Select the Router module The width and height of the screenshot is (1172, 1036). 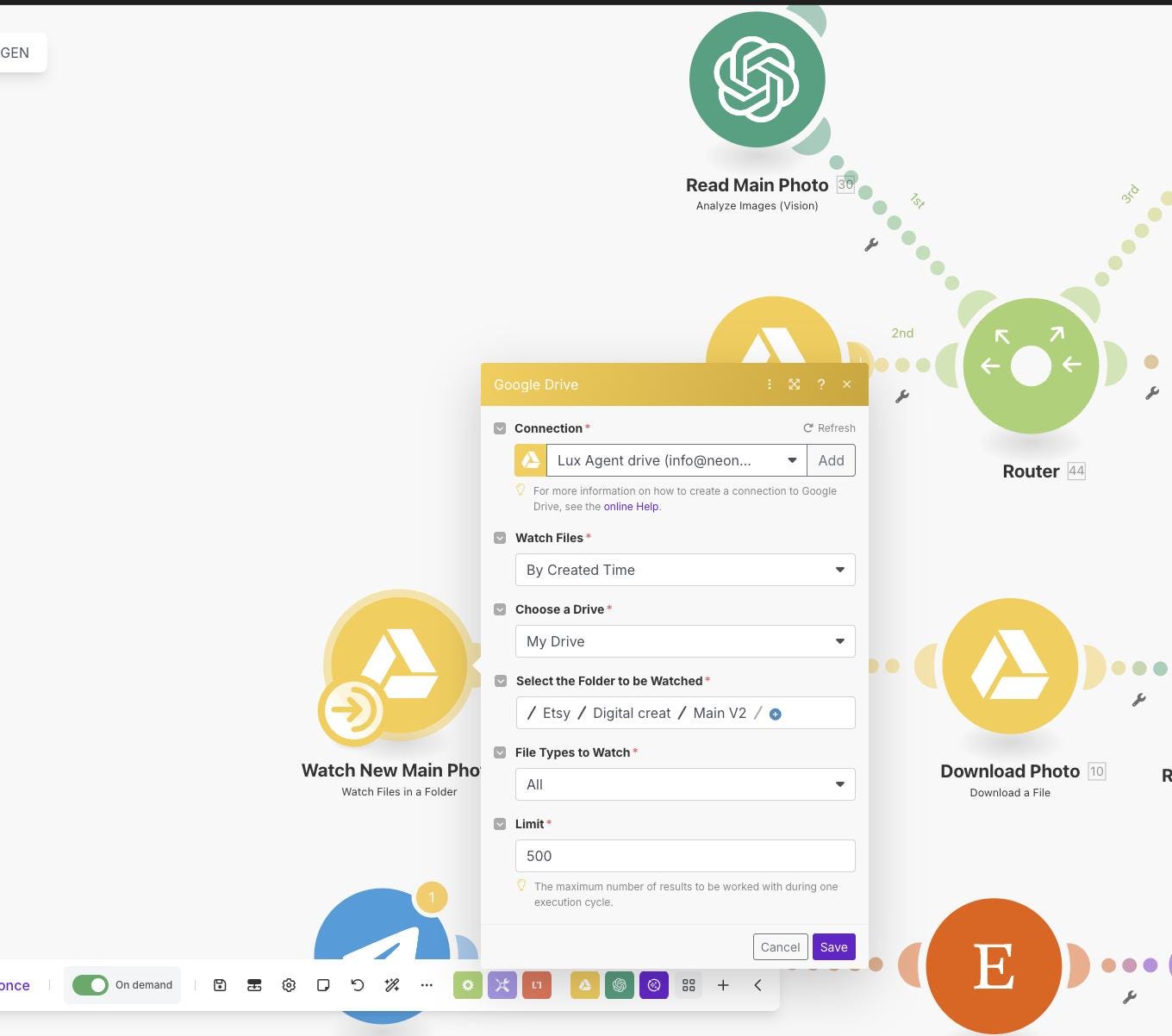1031,365
